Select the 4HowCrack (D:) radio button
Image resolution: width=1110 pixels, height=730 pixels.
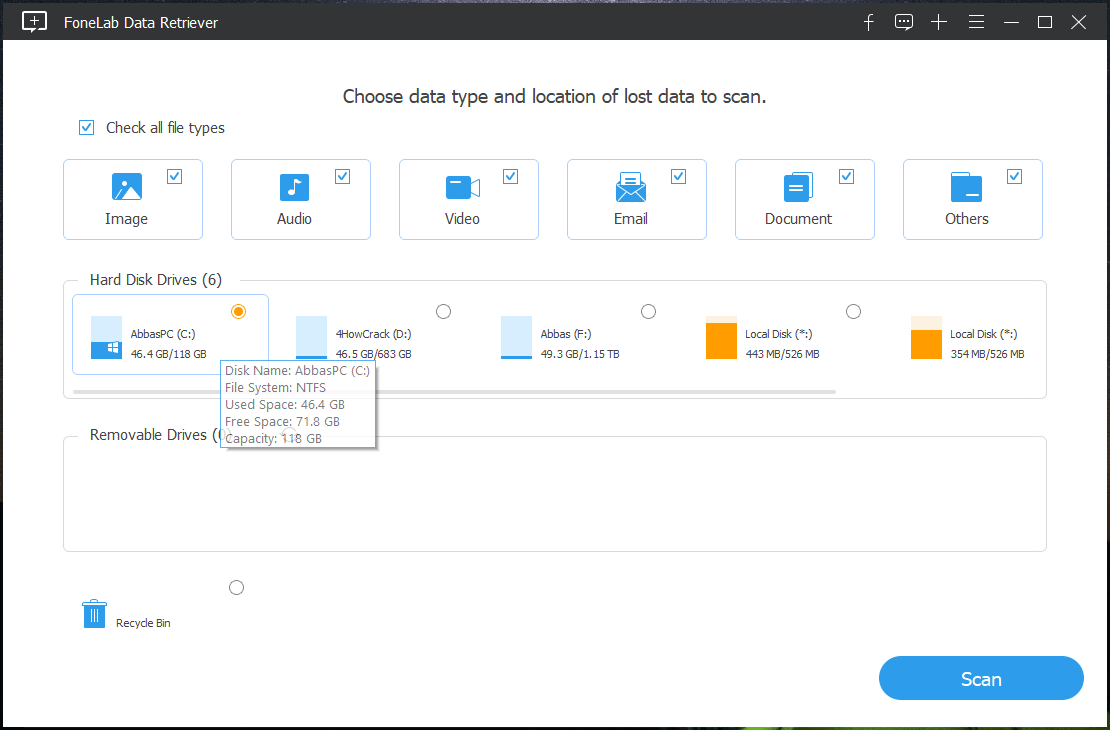coord(443,312)
